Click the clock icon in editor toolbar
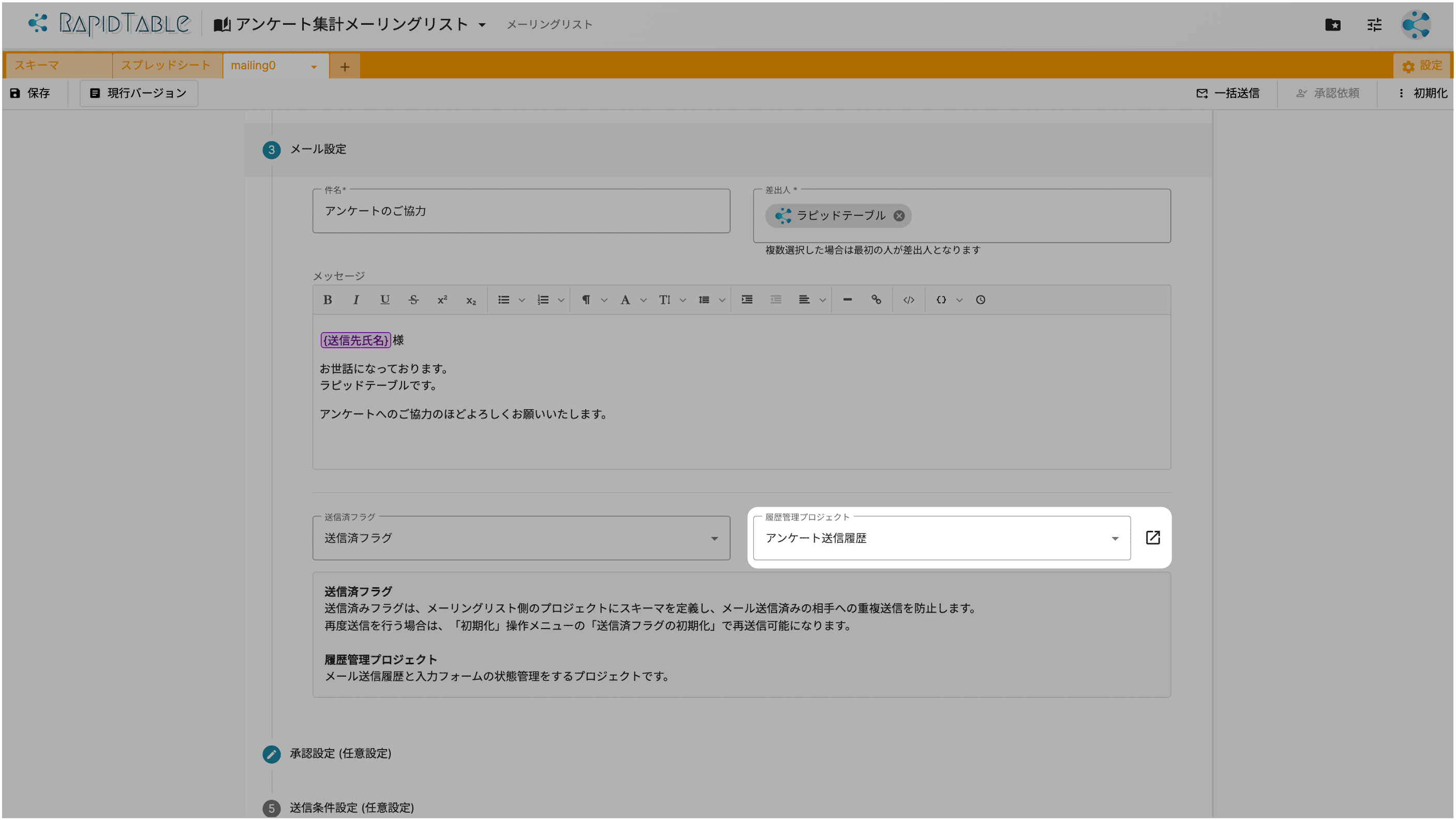 pyautogui.click(x=980, y=300)
